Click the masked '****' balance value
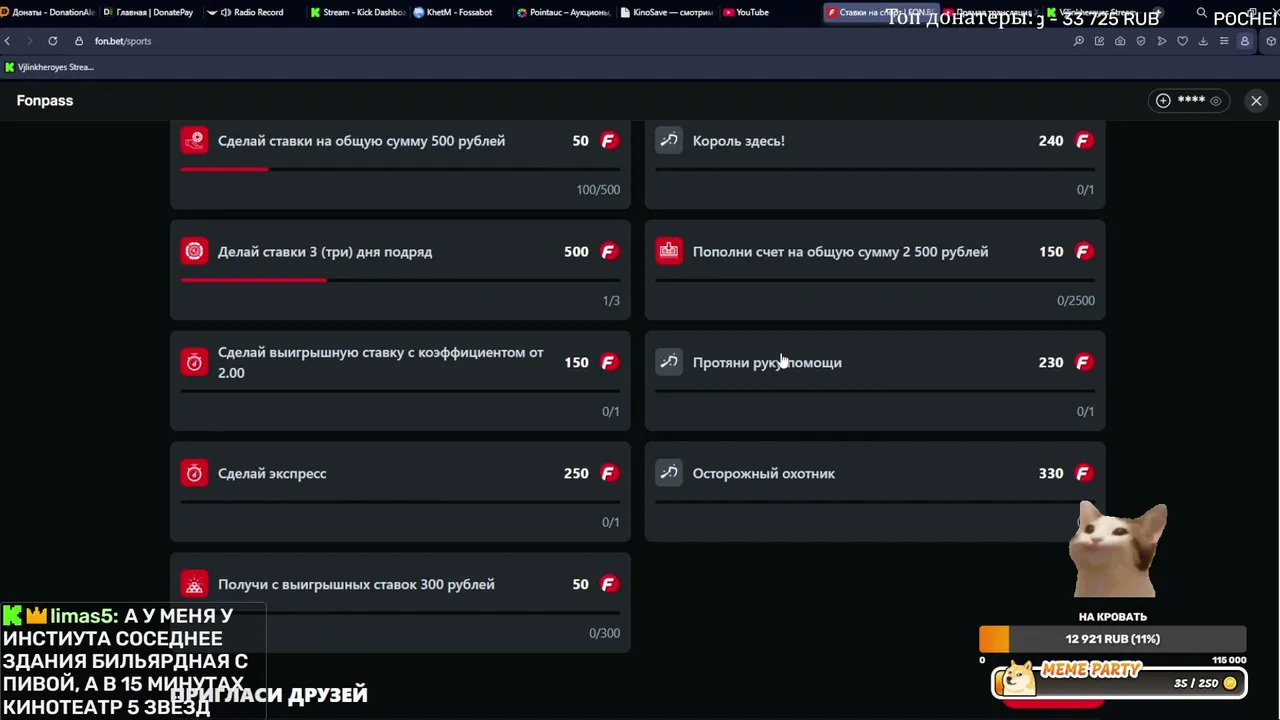This screenshot has width=1280, height=720. pos(1191,101)
